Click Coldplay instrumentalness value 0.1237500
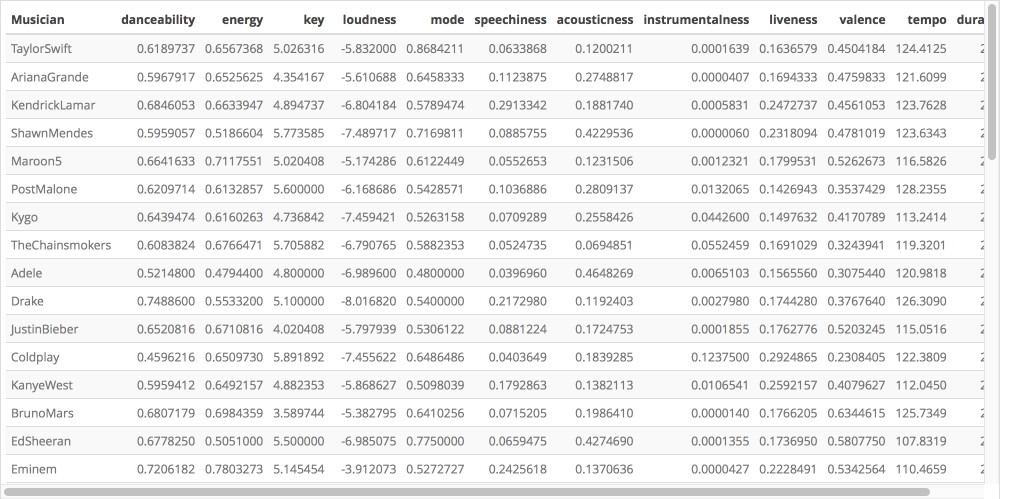Image resolution: width=1020 pixels, height=499 pixels. (720, 357)
